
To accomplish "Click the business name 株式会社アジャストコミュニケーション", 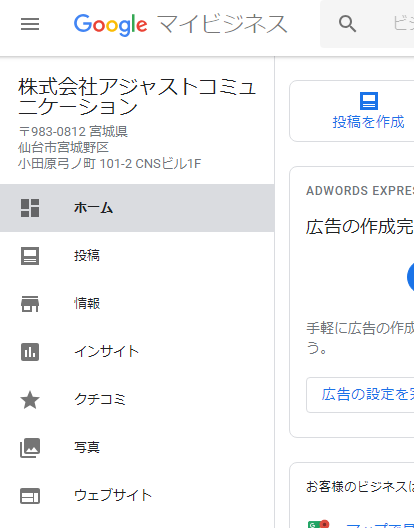I will (137, 97).
